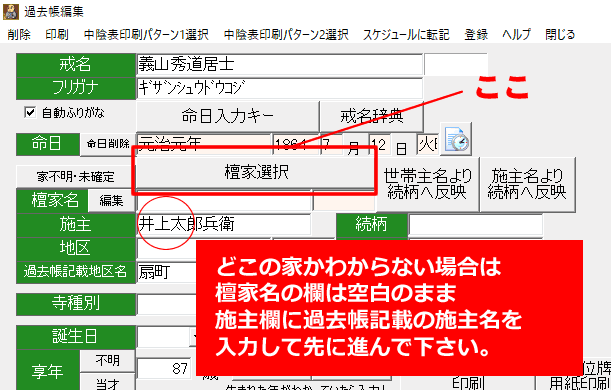Click the app icon in title bar
Viewport: 611px width, 390px height.
11,12
